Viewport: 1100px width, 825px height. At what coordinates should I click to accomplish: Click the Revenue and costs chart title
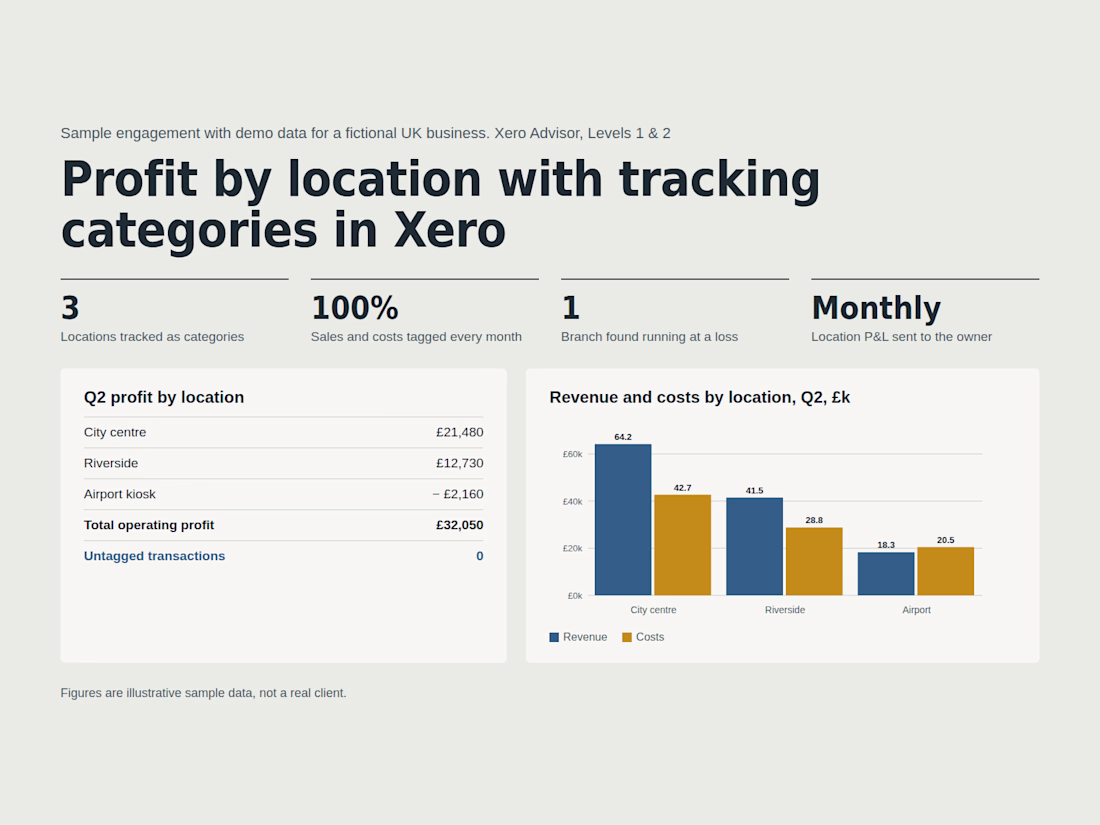click(x=699, y=397)
